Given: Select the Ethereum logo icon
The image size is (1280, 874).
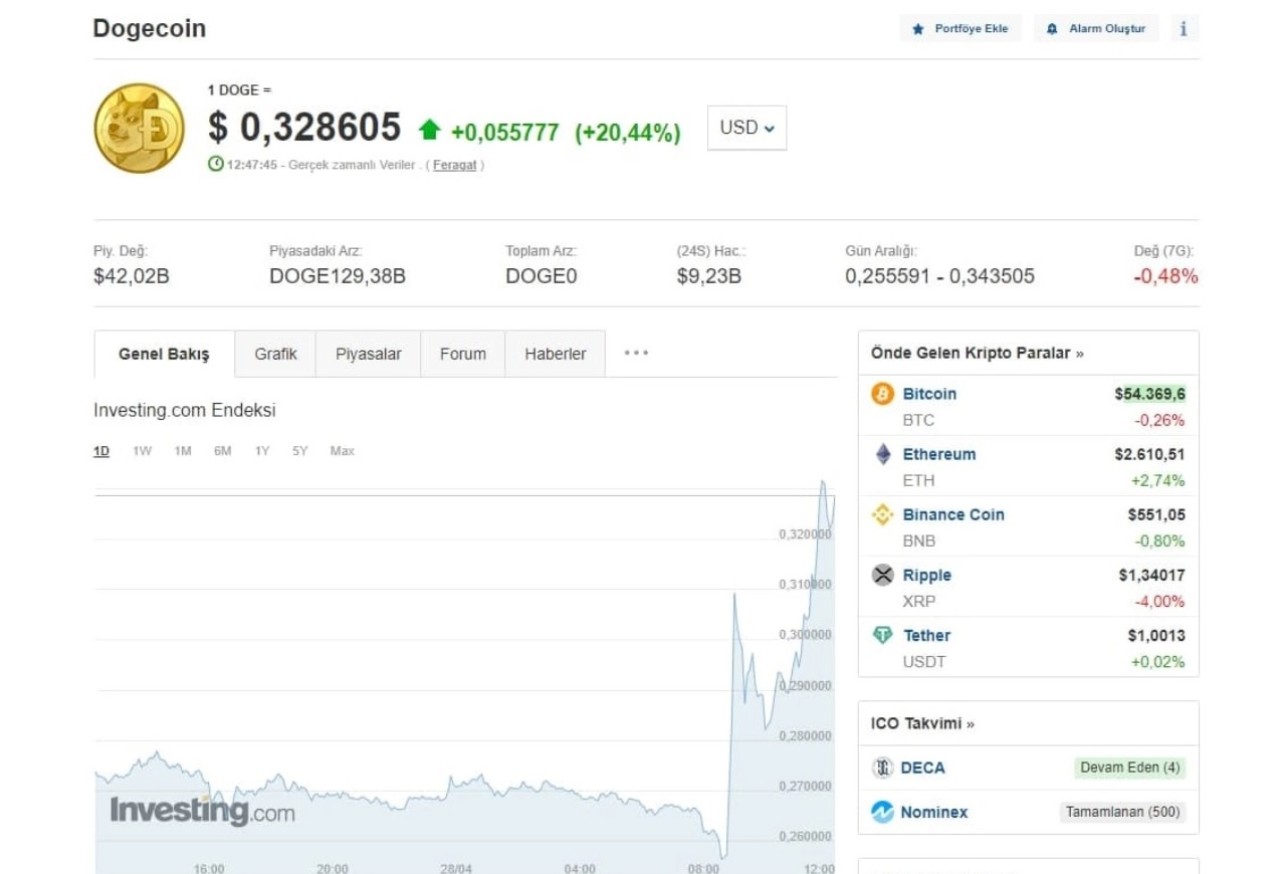Looking at the screenshot, I should (x=882, y=454).
